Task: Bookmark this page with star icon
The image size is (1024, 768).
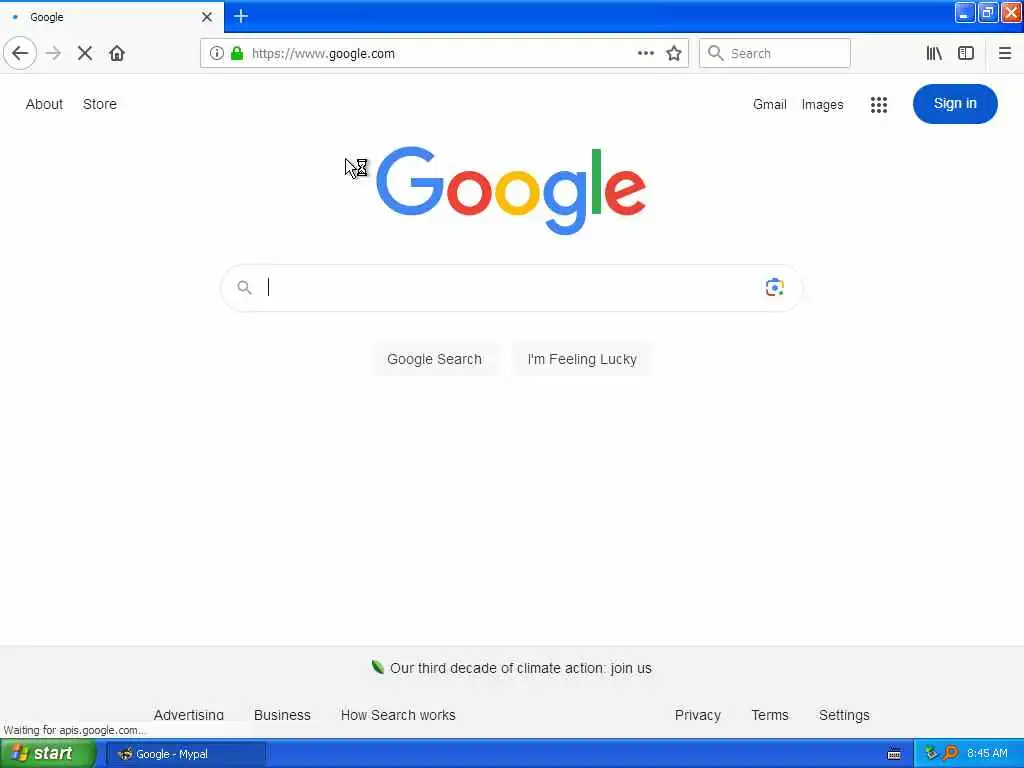Action: coord(674,54)
